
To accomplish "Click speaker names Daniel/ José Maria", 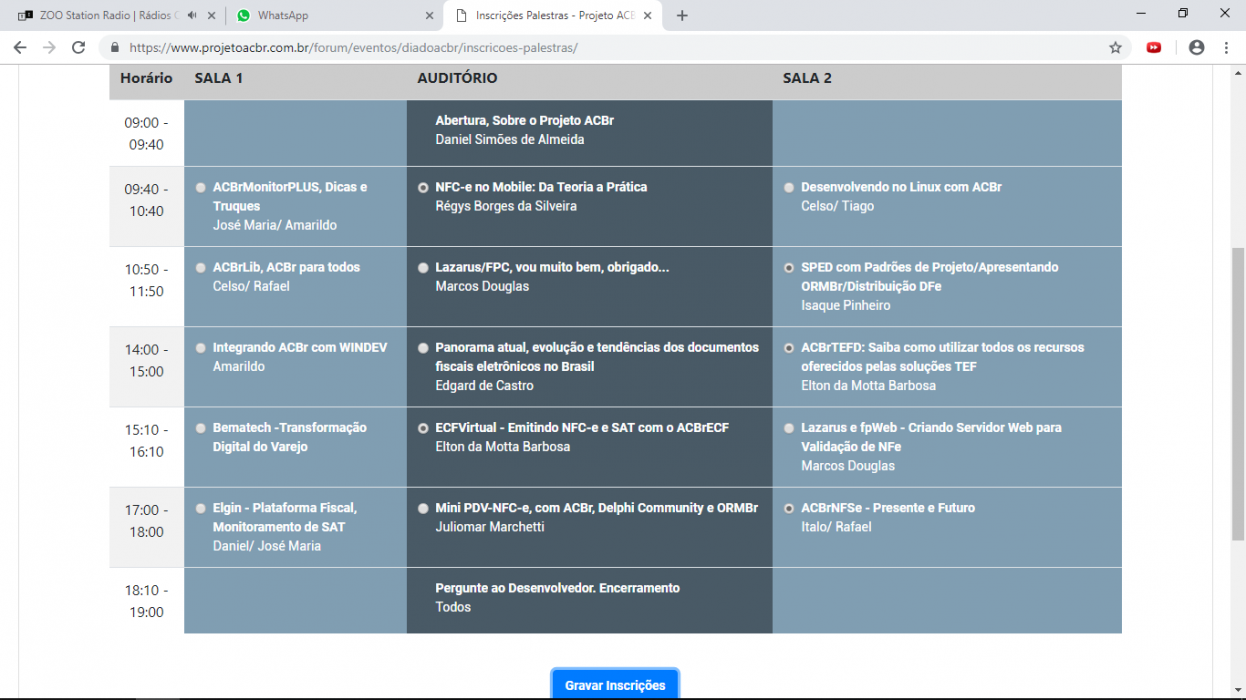I will pos(267,546).
